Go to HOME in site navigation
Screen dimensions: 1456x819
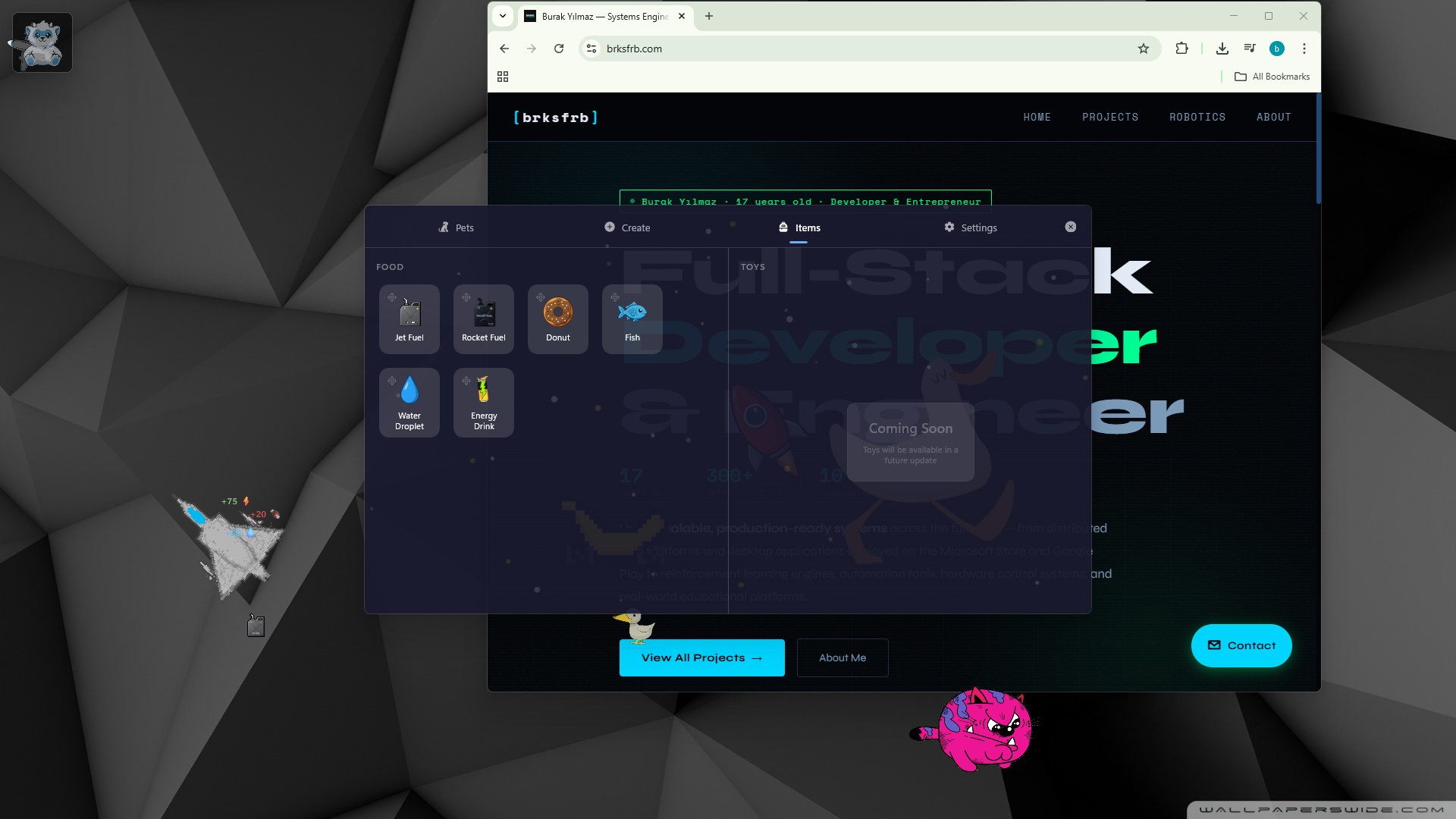tap(1037, 117)
